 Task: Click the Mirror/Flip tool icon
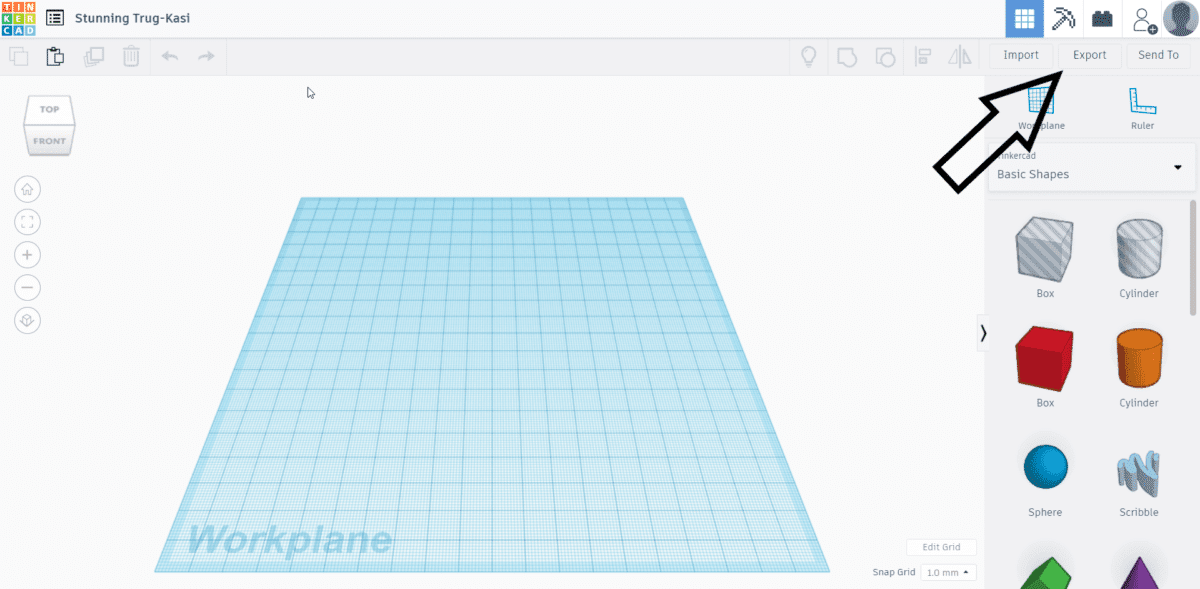click(x=959, y=56)
